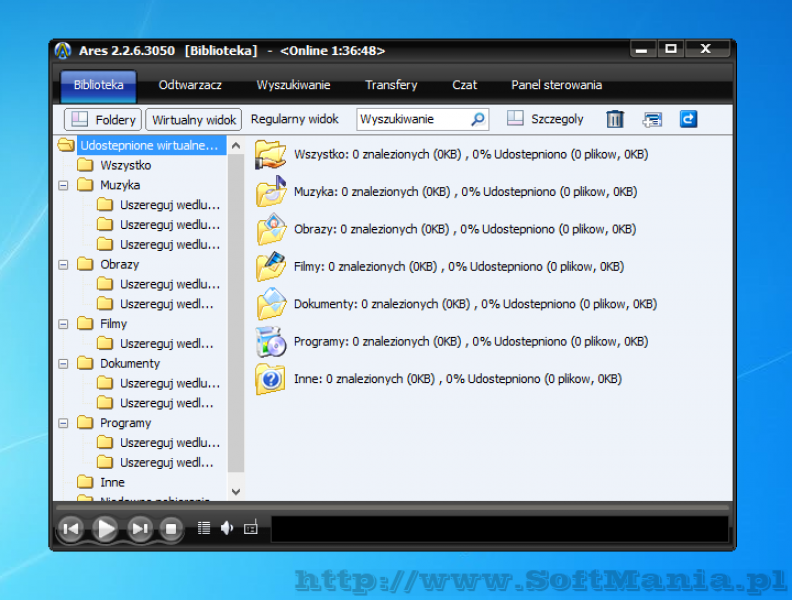Collapse the Dokumenty tree node
This screenshot has width=792, height=600.
point(63,364)
